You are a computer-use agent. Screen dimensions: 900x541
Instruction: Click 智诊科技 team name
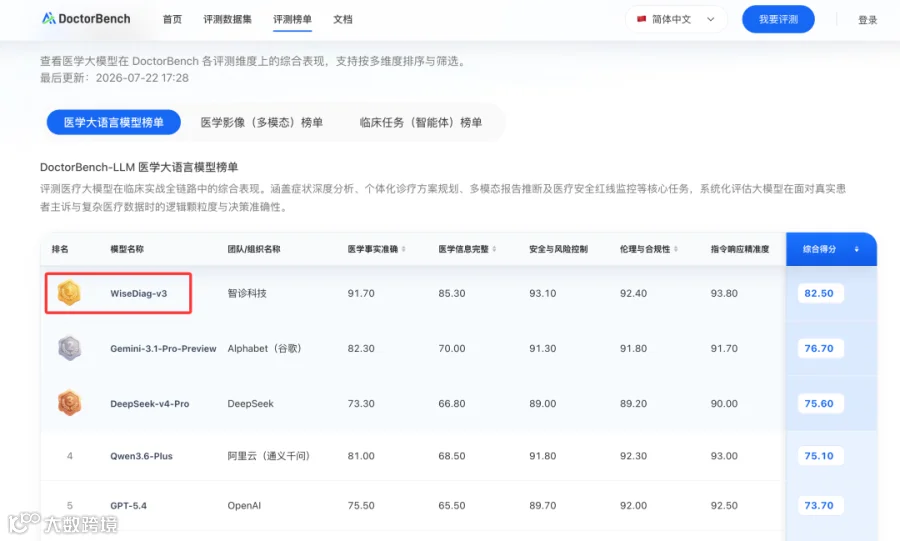click(x=247, y=293)
